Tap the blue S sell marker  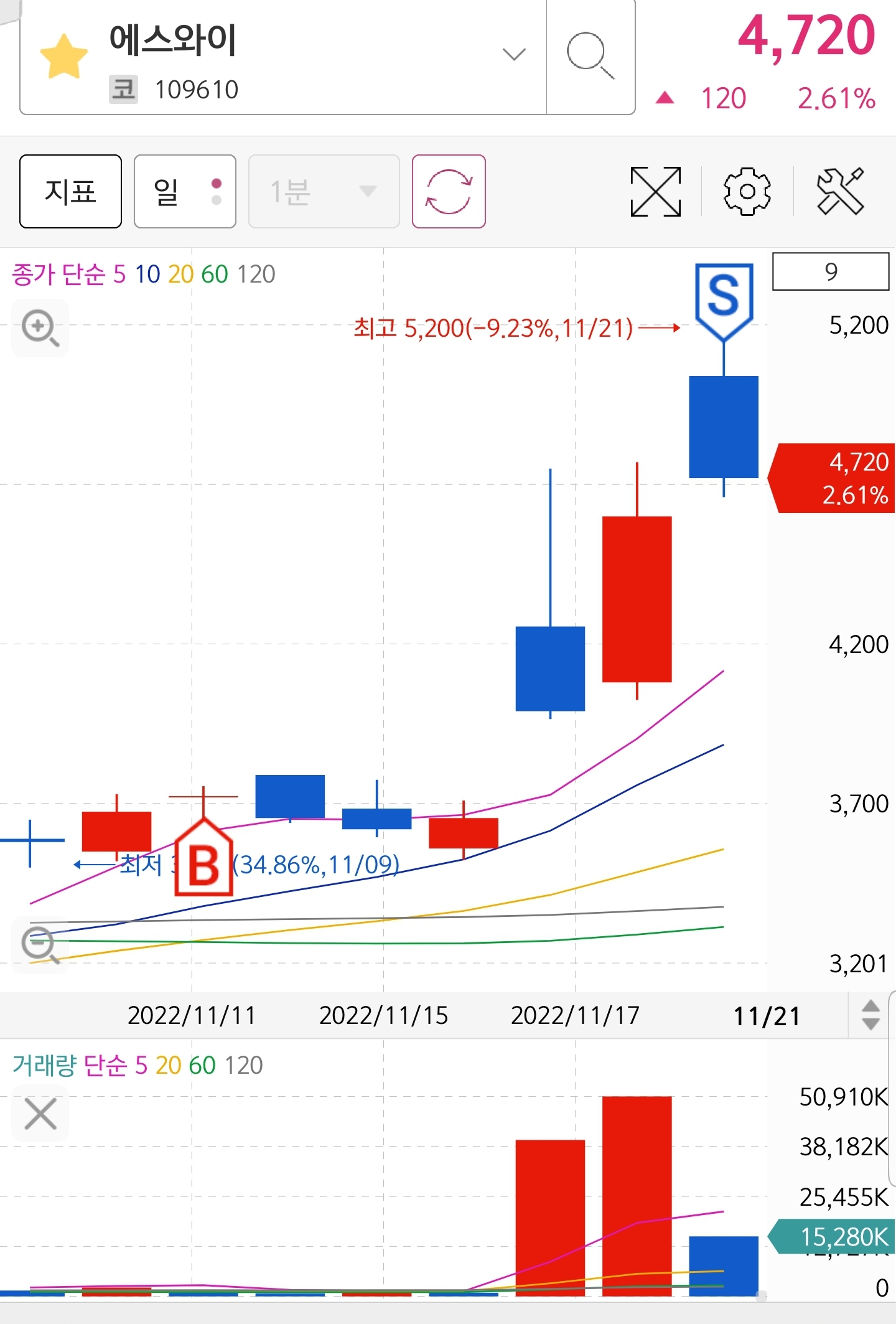point(724,301)
